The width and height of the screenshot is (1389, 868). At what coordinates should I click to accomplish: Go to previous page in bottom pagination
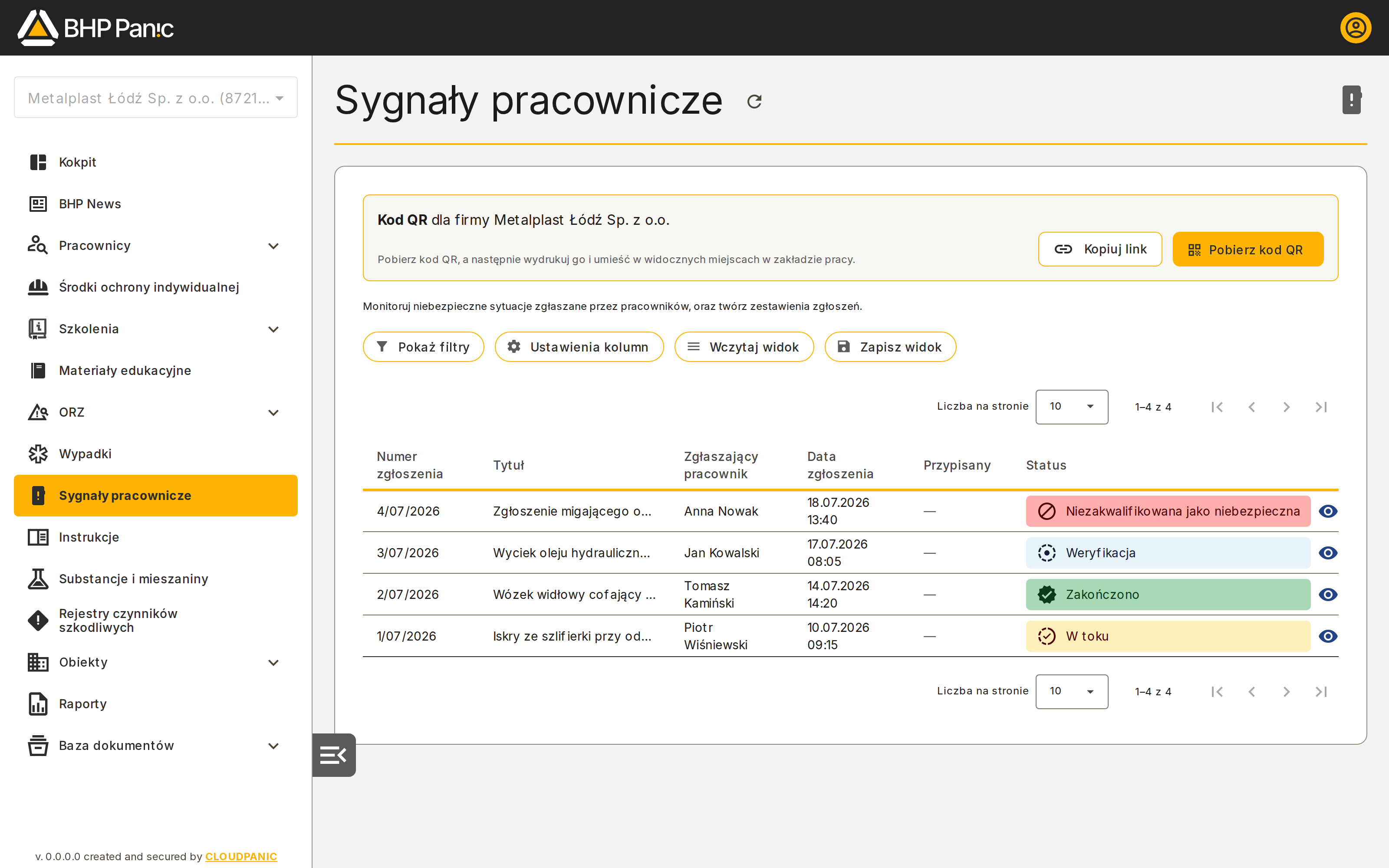[x=1252, y=692]
